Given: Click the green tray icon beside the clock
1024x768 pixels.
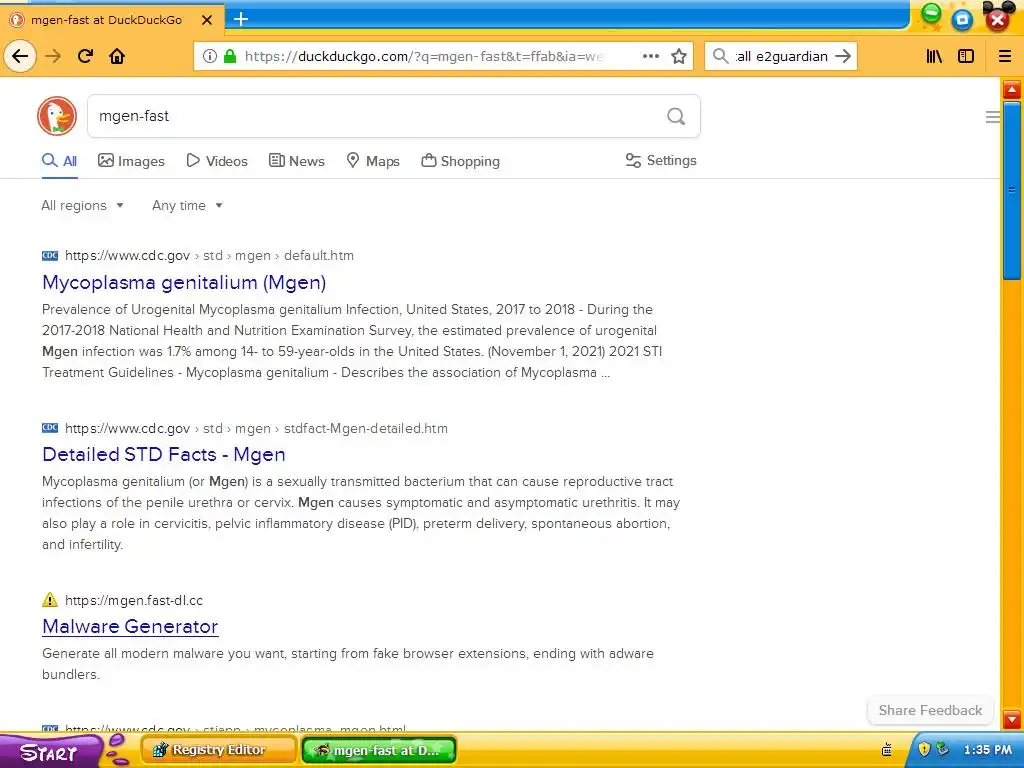Looking at the screenshot, I should coord(942,749).
